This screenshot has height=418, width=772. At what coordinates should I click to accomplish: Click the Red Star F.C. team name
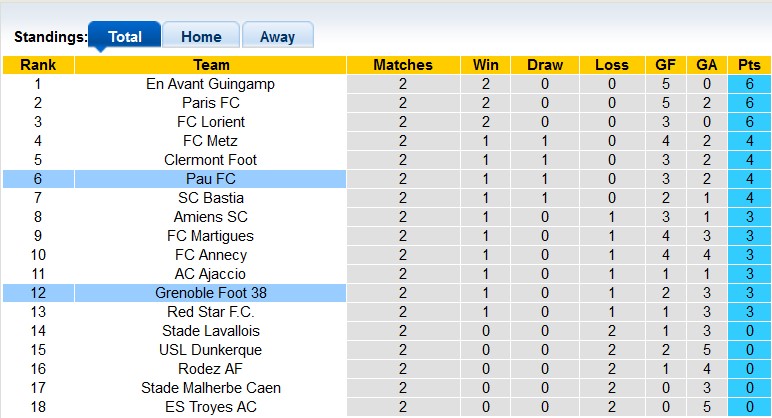(210, 312)
